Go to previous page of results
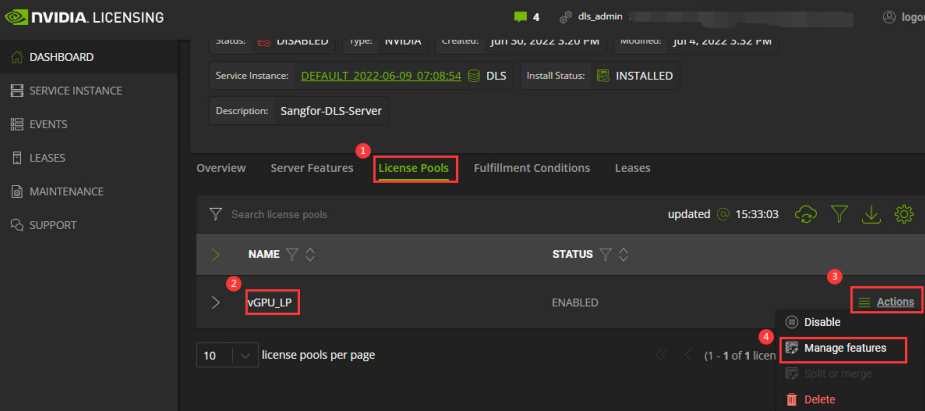Screen dimensions: 925x411 click(687, 356)
